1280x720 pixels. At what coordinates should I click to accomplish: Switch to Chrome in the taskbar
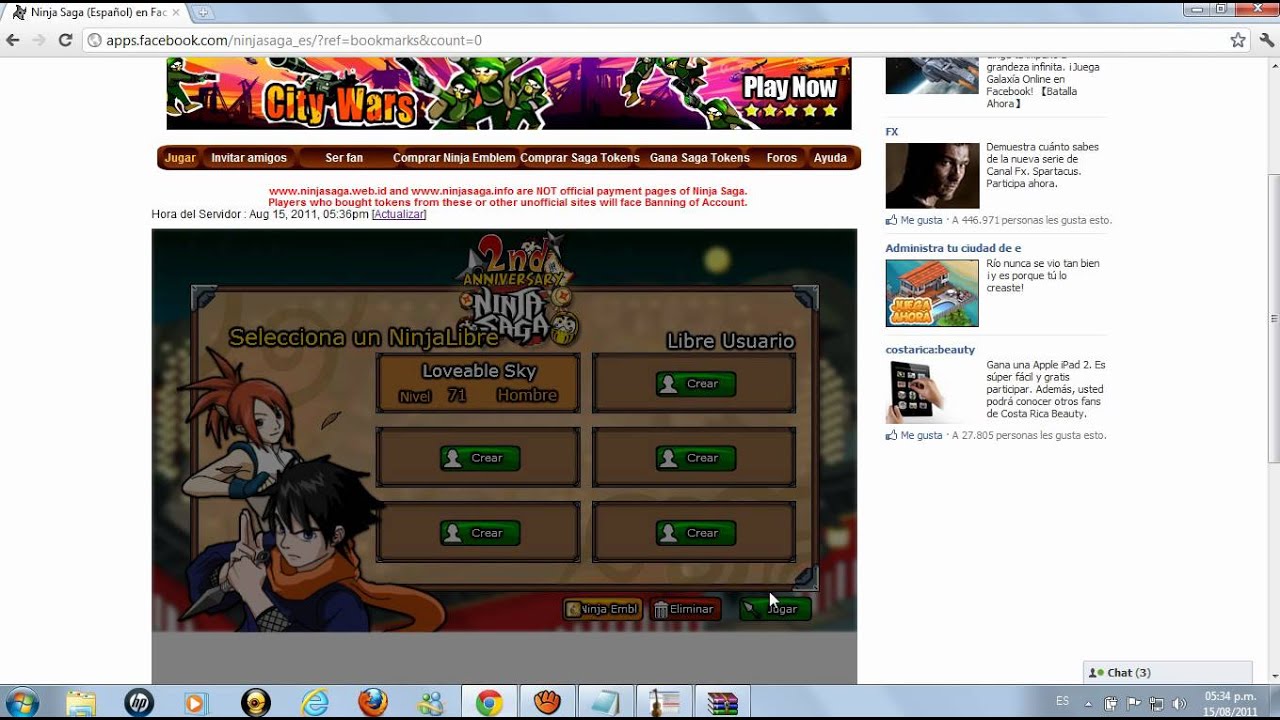(x=489, y=703)
